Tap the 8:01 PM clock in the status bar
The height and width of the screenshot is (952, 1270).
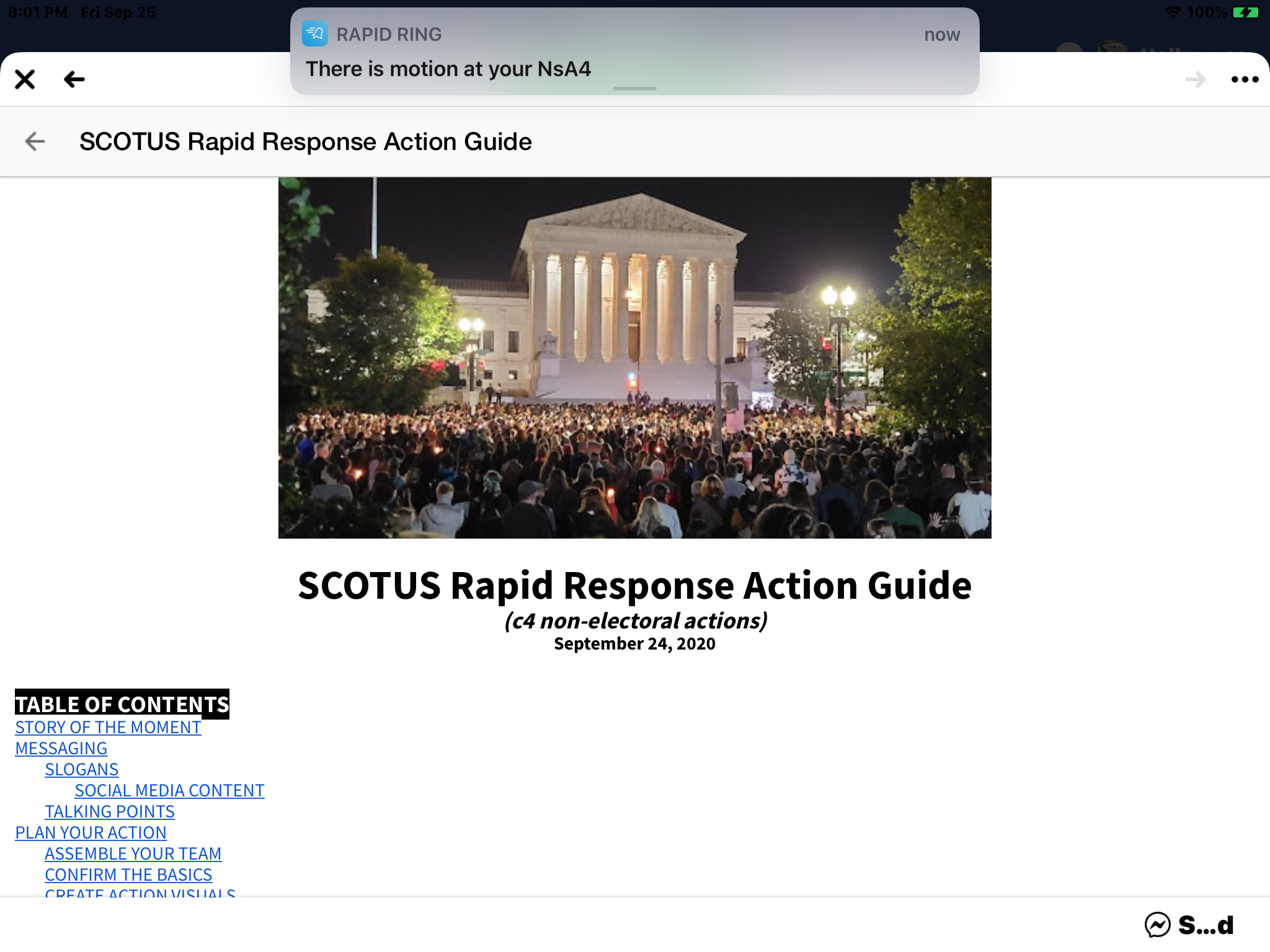click(38, 12)
